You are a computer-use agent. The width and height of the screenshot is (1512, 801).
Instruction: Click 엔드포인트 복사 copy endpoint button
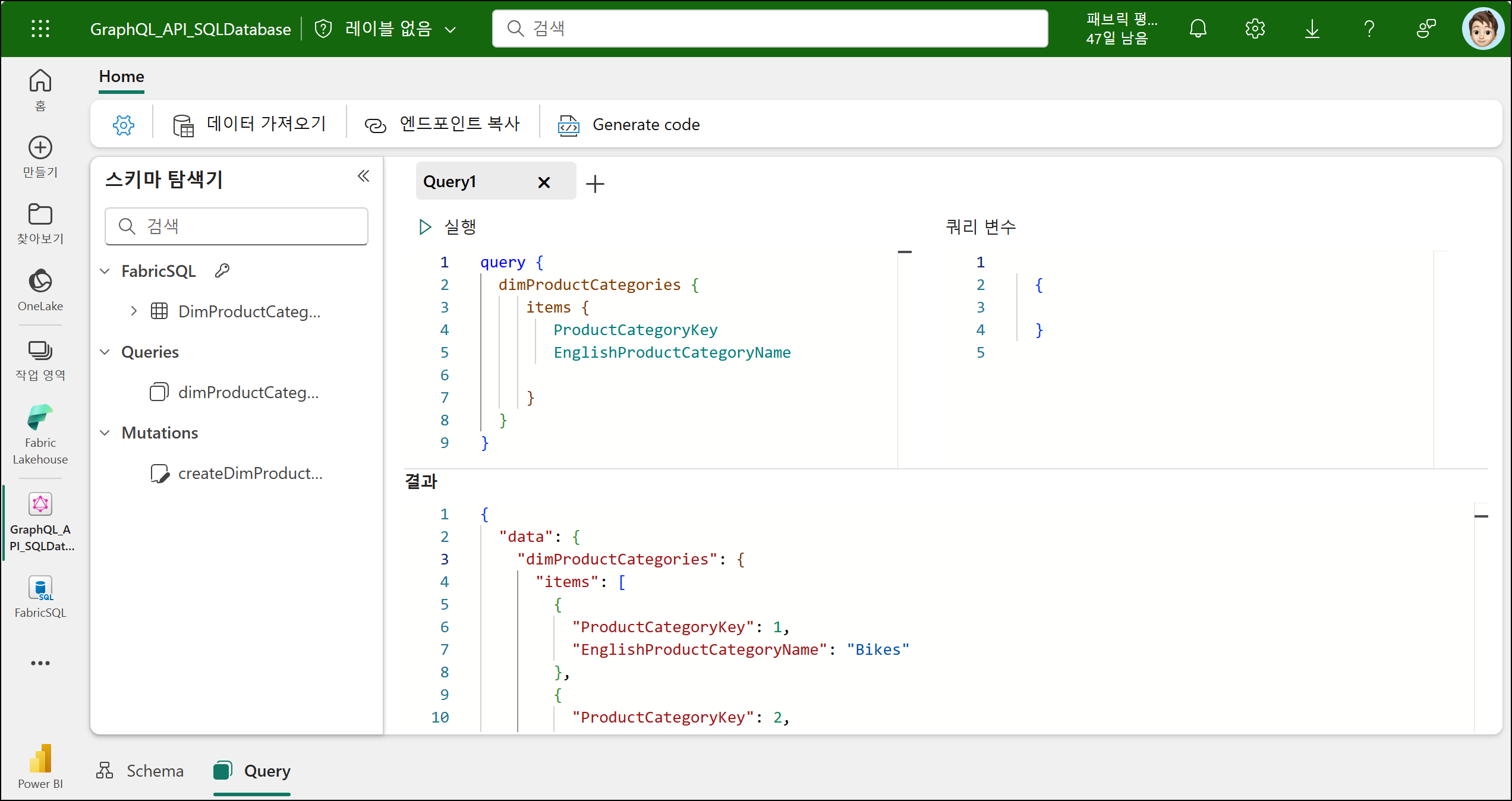[x=442, y=124]
